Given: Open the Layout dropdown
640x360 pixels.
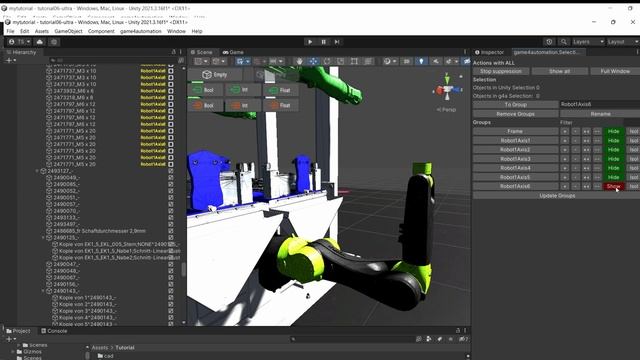Looking at the screenshot, I should click(622, 42).
